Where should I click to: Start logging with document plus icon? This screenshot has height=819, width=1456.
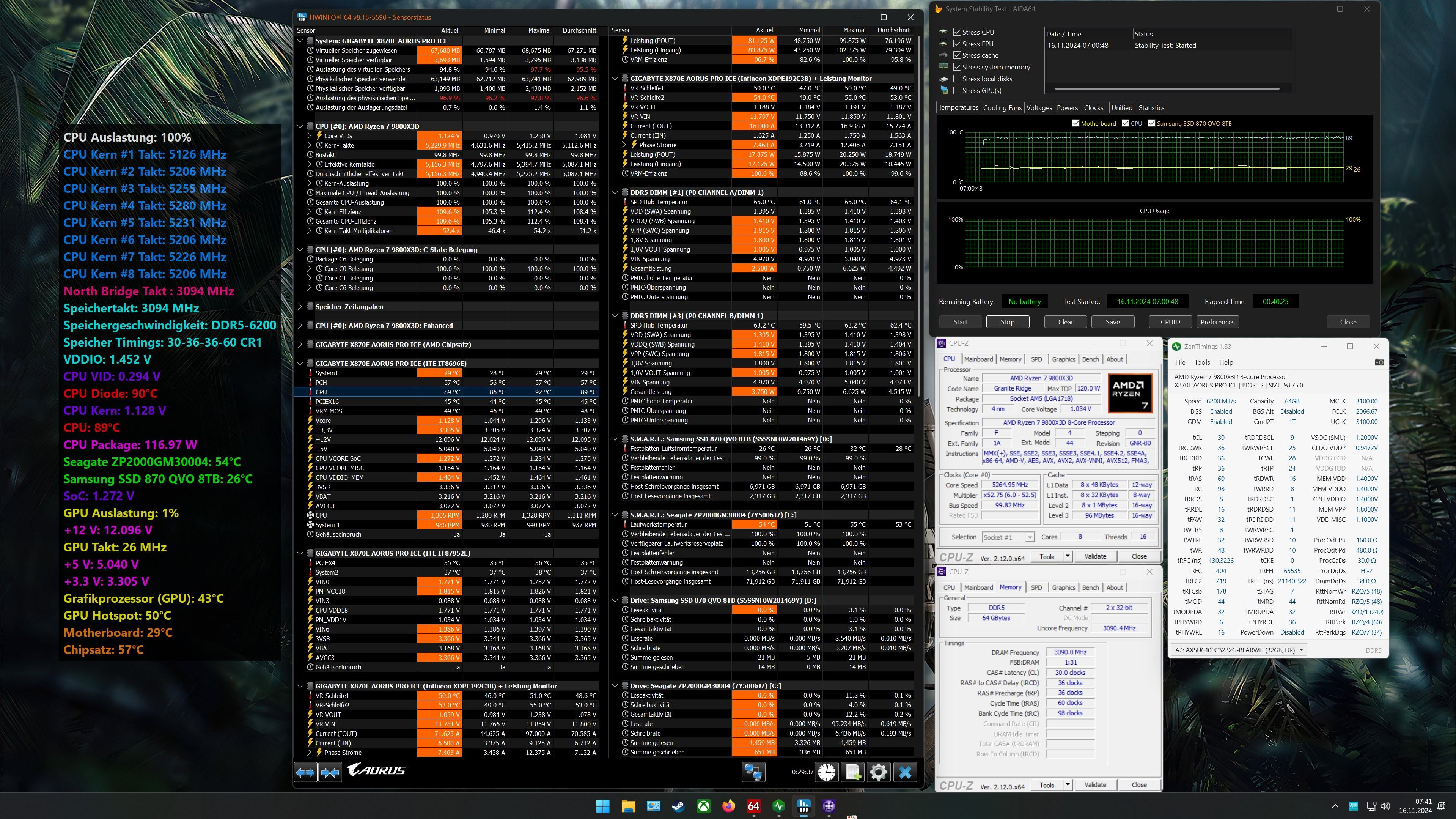click(852, 772)
